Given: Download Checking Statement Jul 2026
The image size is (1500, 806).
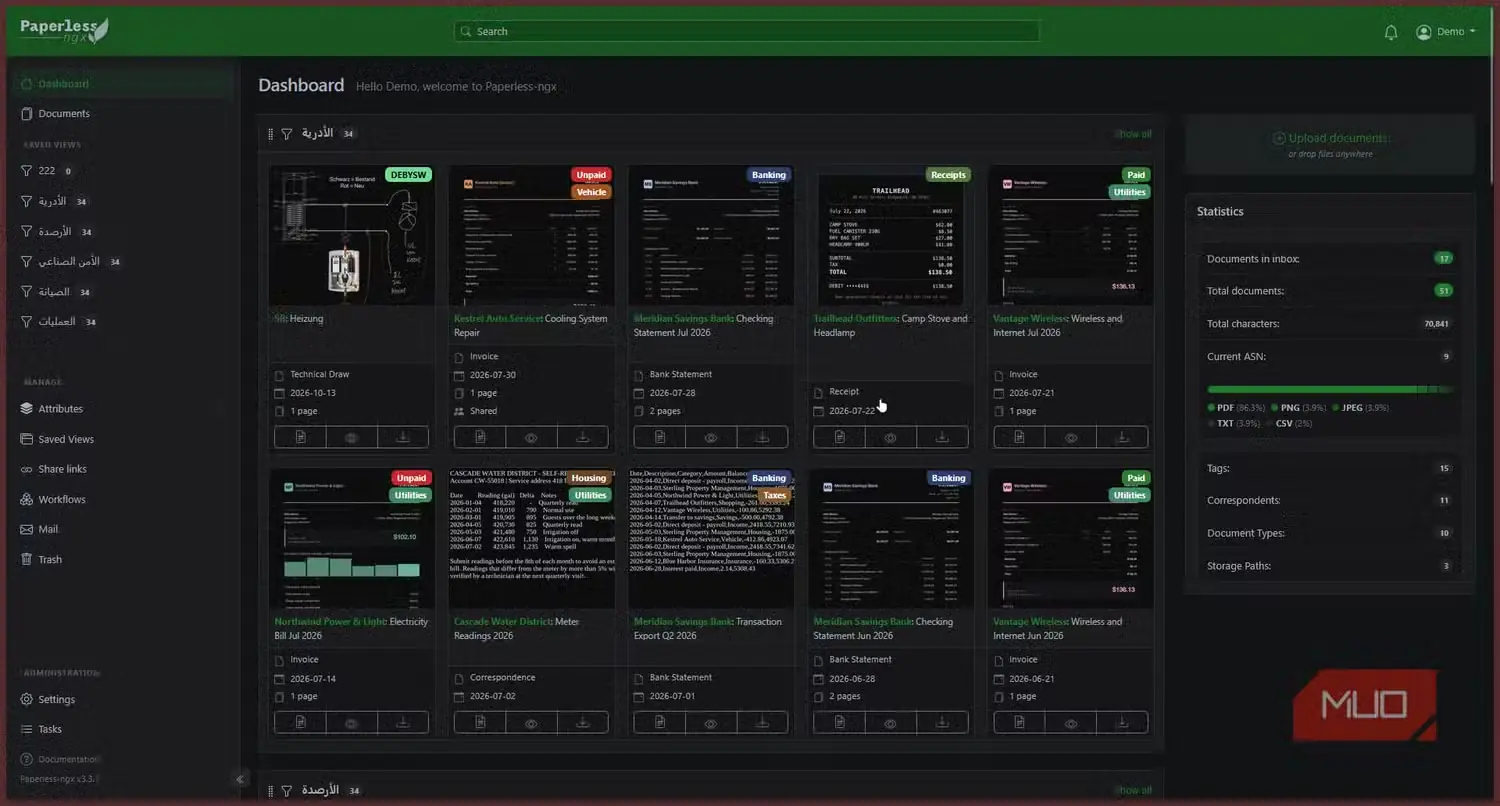Looking at the screenshot, I should pos(762,437).
